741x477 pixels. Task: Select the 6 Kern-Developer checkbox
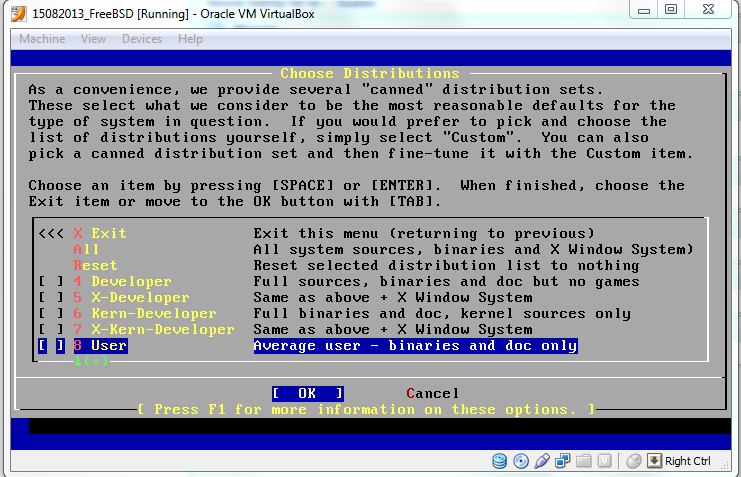pos(50,314)
